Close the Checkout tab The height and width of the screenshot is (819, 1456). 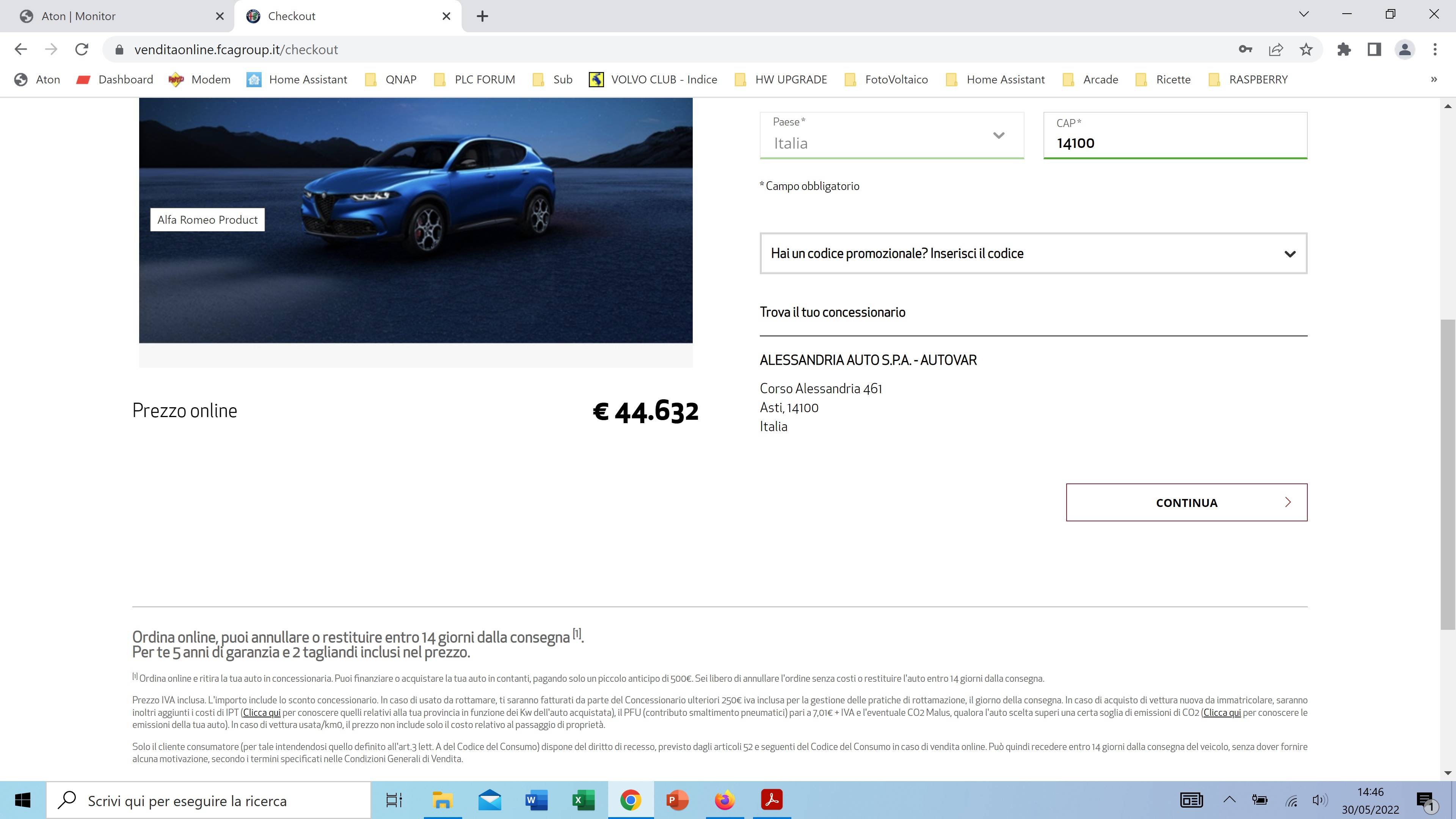[447, 16]
